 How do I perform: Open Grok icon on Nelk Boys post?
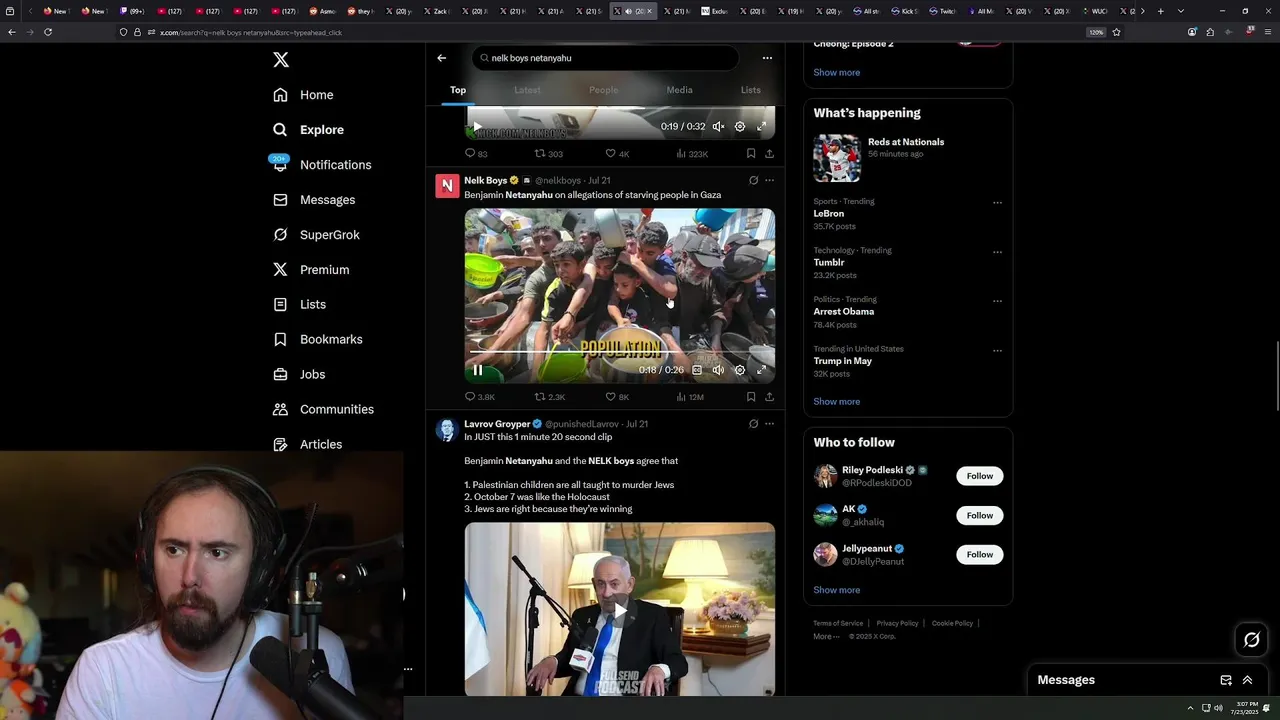753,181
